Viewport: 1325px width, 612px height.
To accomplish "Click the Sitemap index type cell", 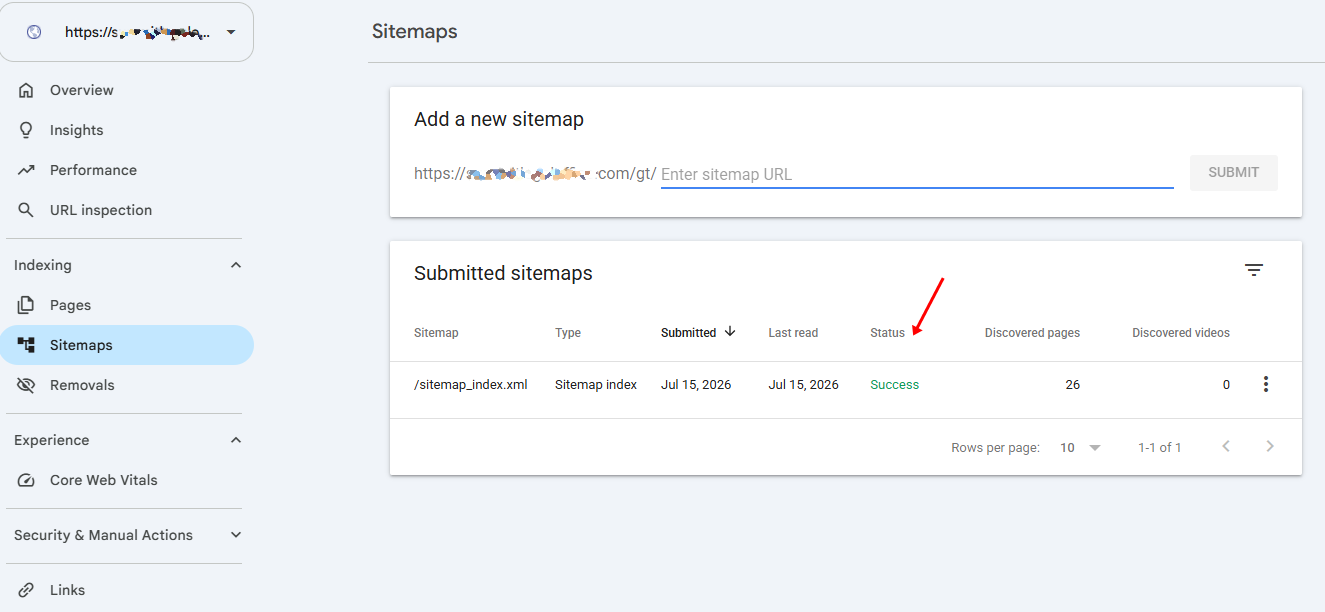I will pyautogui.click(x=596, y=385).
